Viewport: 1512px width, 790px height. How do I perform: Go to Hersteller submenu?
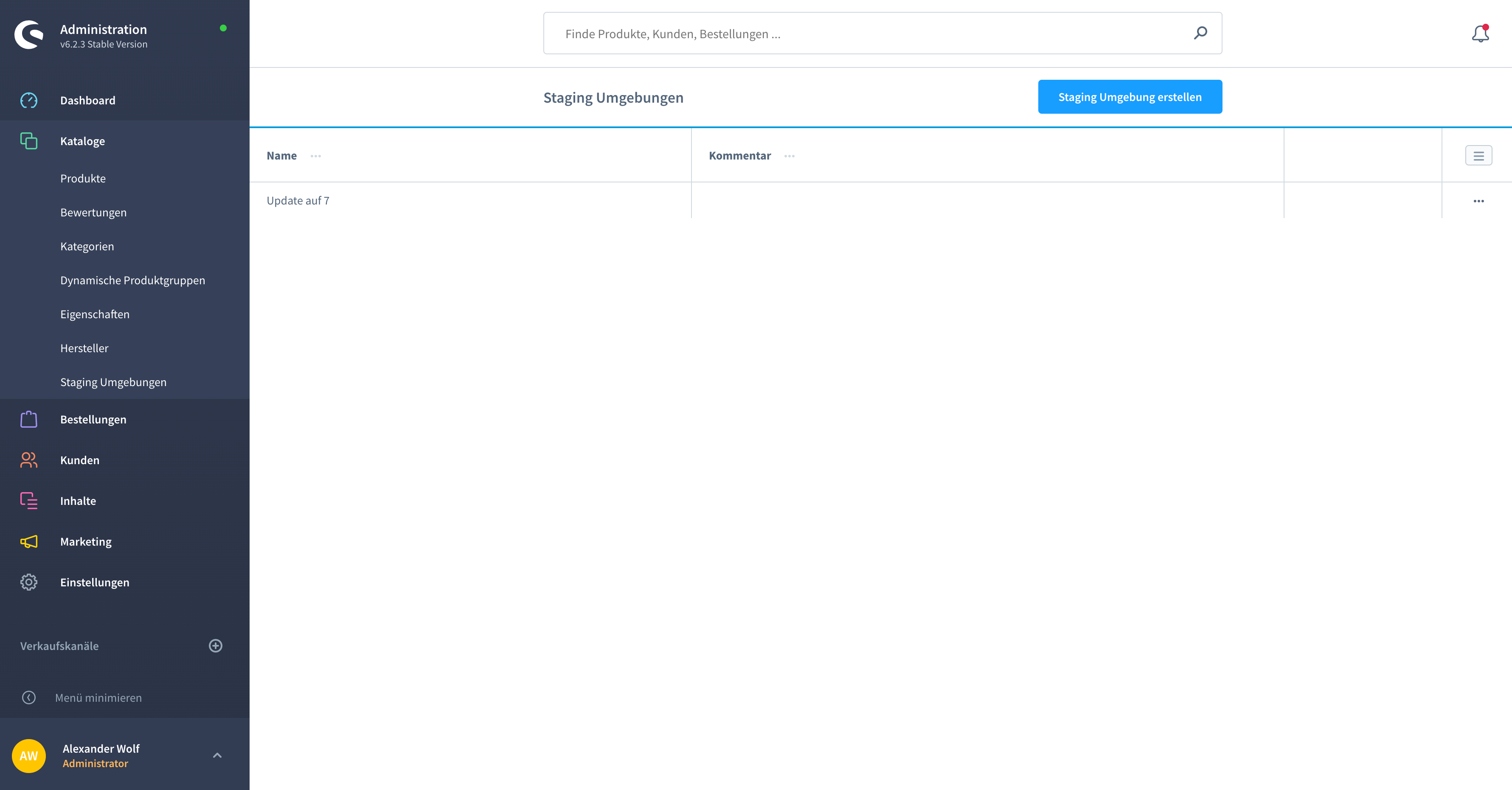(x=84, y=348)
